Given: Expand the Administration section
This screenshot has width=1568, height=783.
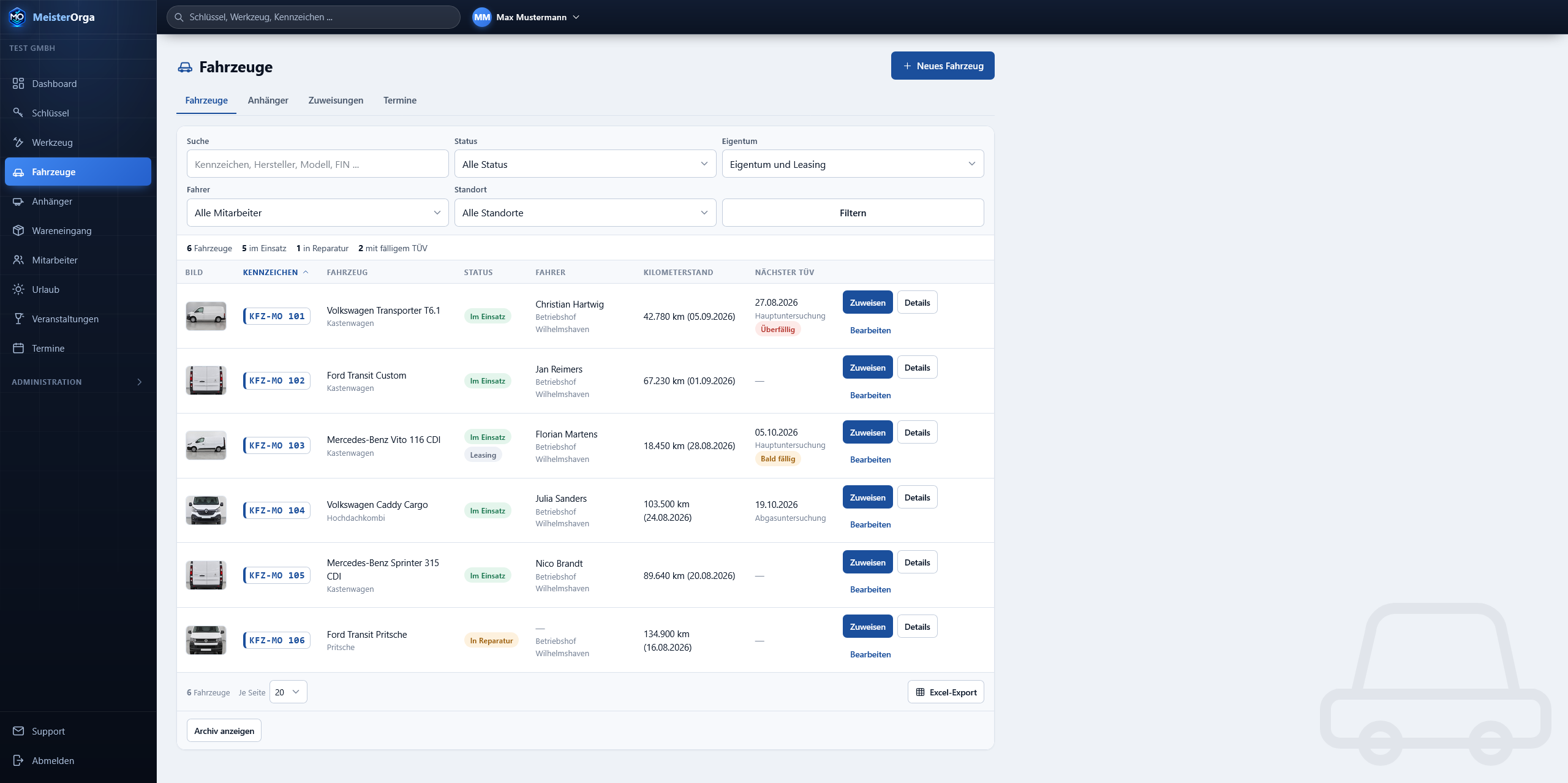Looking at the screenshot, I should point(78,382).
